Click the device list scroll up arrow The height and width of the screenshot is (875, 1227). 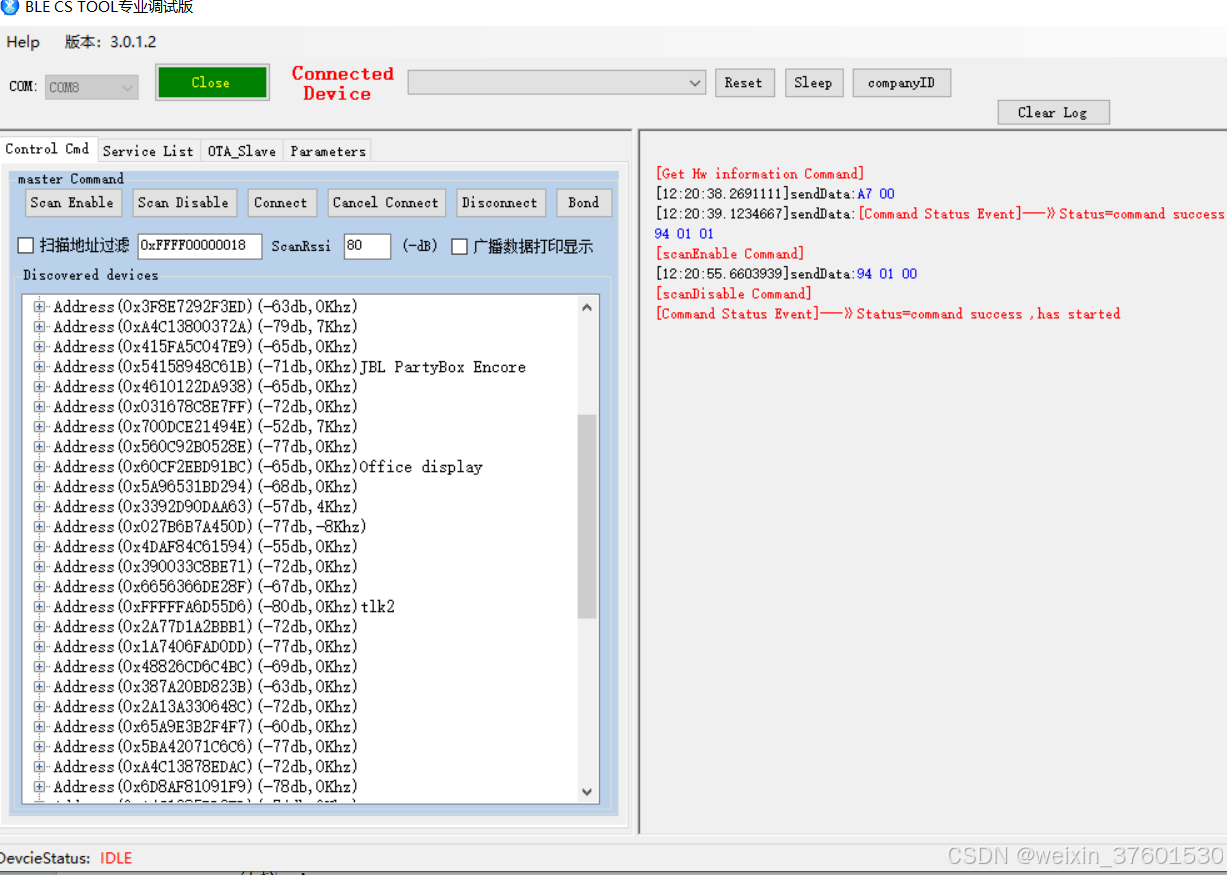587,307
